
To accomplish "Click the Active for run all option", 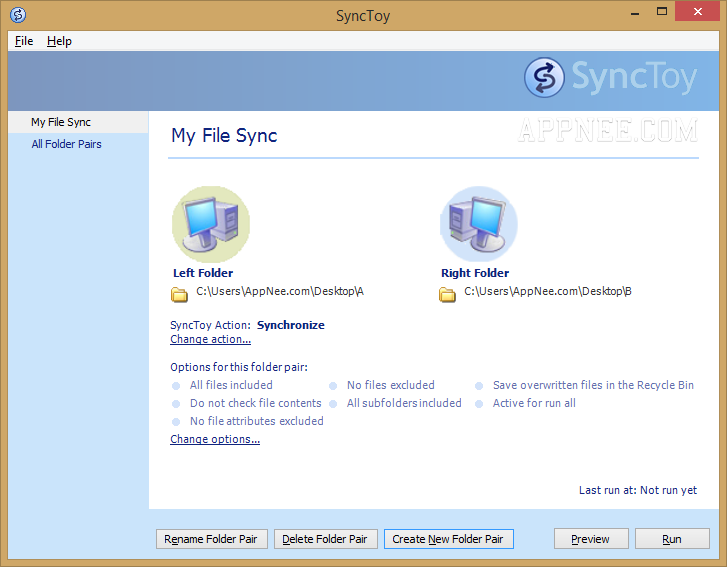I will [534, 403].
